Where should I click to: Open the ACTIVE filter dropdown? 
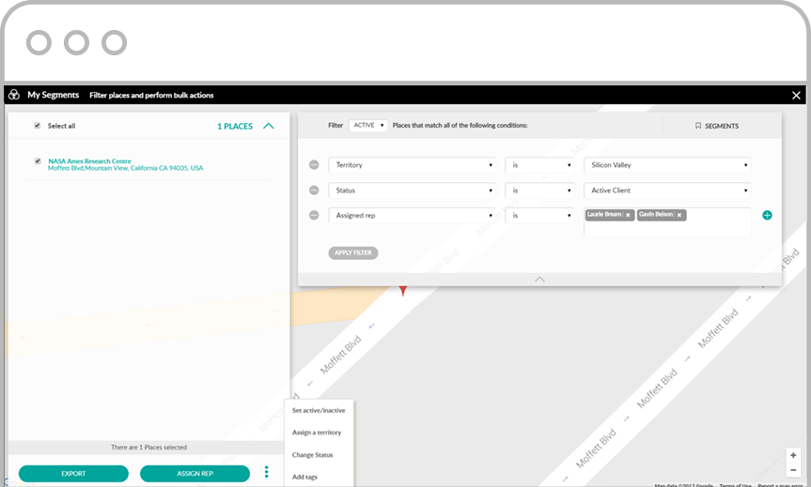368,125
